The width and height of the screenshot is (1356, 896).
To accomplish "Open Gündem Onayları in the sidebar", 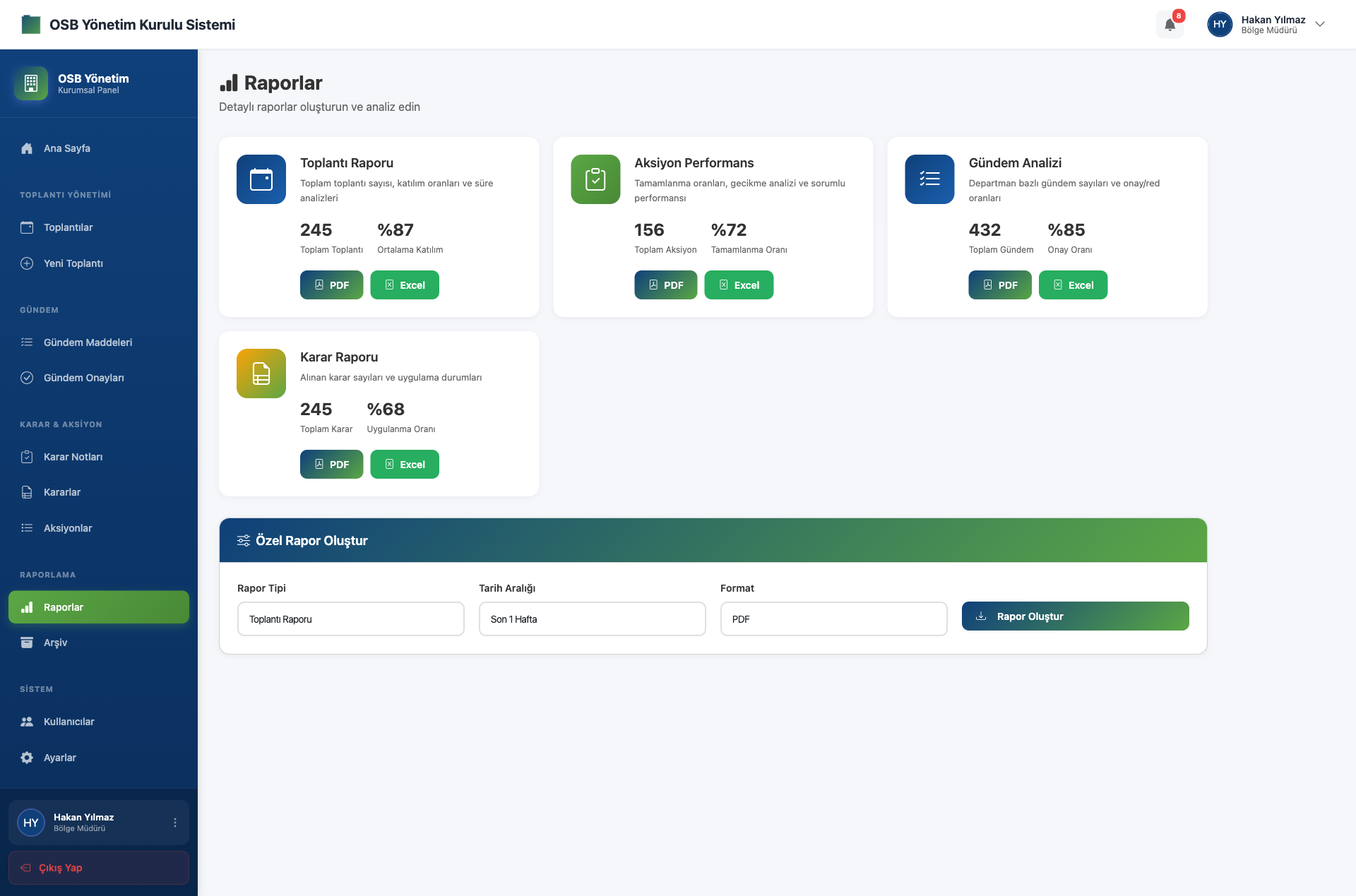I will point(83,378).
